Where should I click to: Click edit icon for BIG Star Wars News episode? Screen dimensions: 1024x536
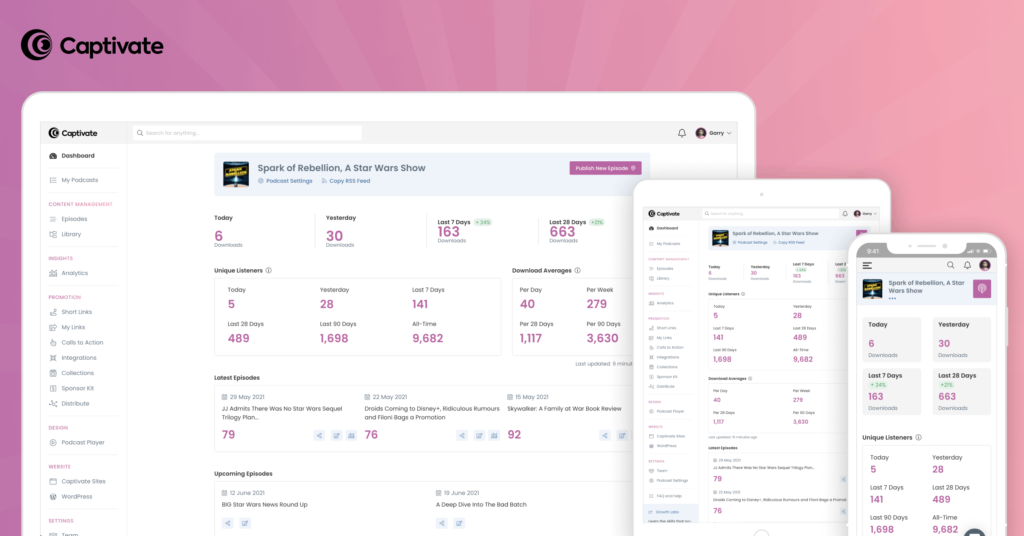pos(245,523)
